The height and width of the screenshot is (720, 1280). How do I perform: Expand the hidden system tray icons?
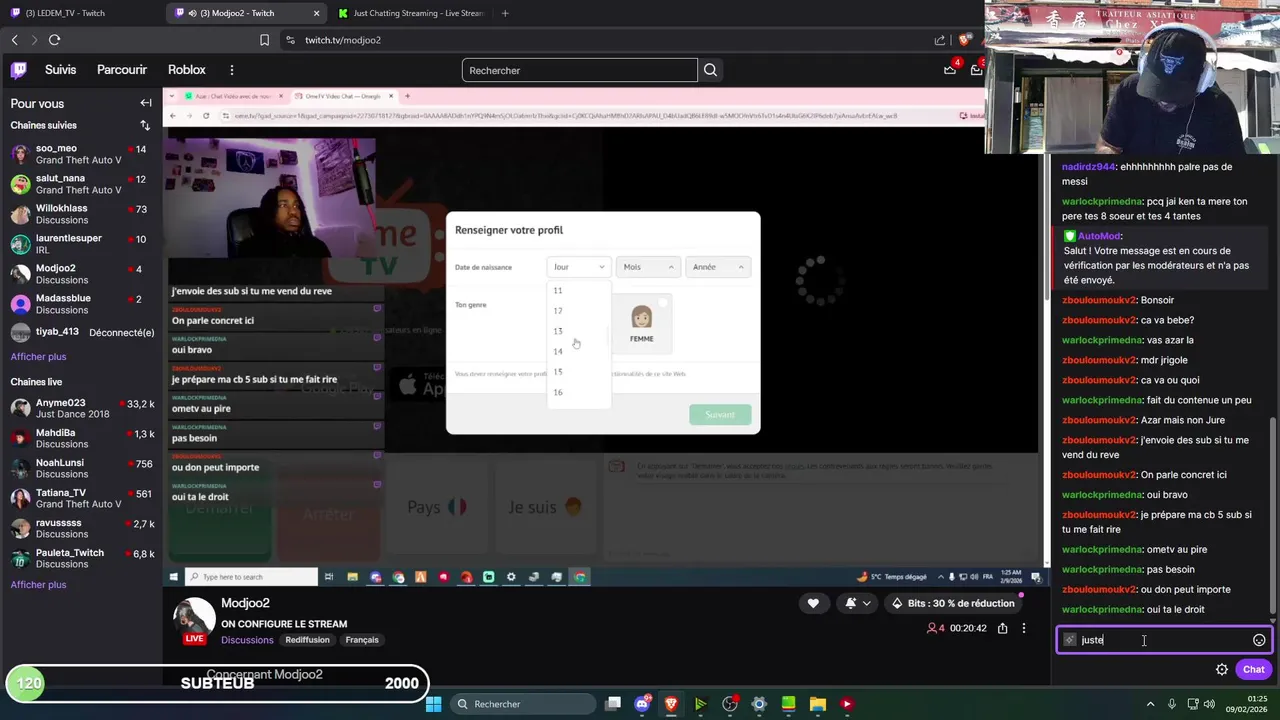[x=1150, y=704]
